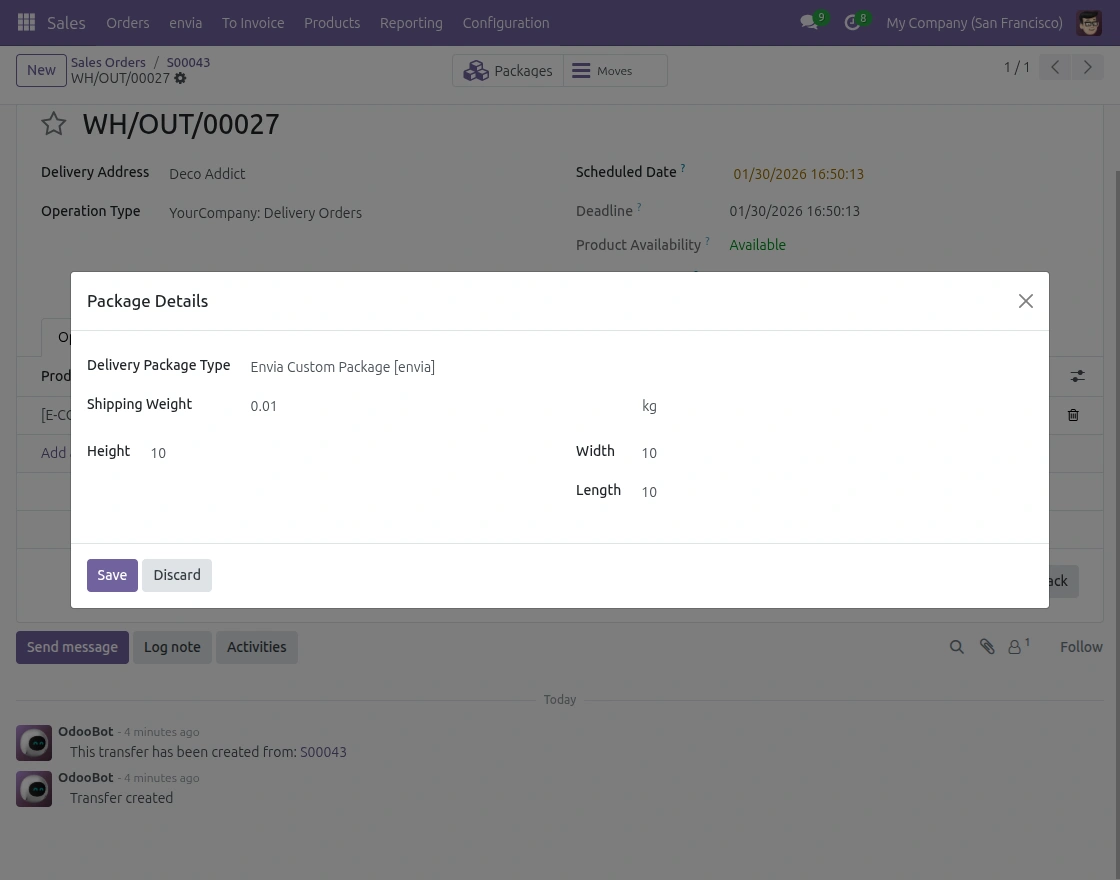Open the gear menu next to WH/OUT/00027
Screen dimensions: 1120x880
coord(179,78)
